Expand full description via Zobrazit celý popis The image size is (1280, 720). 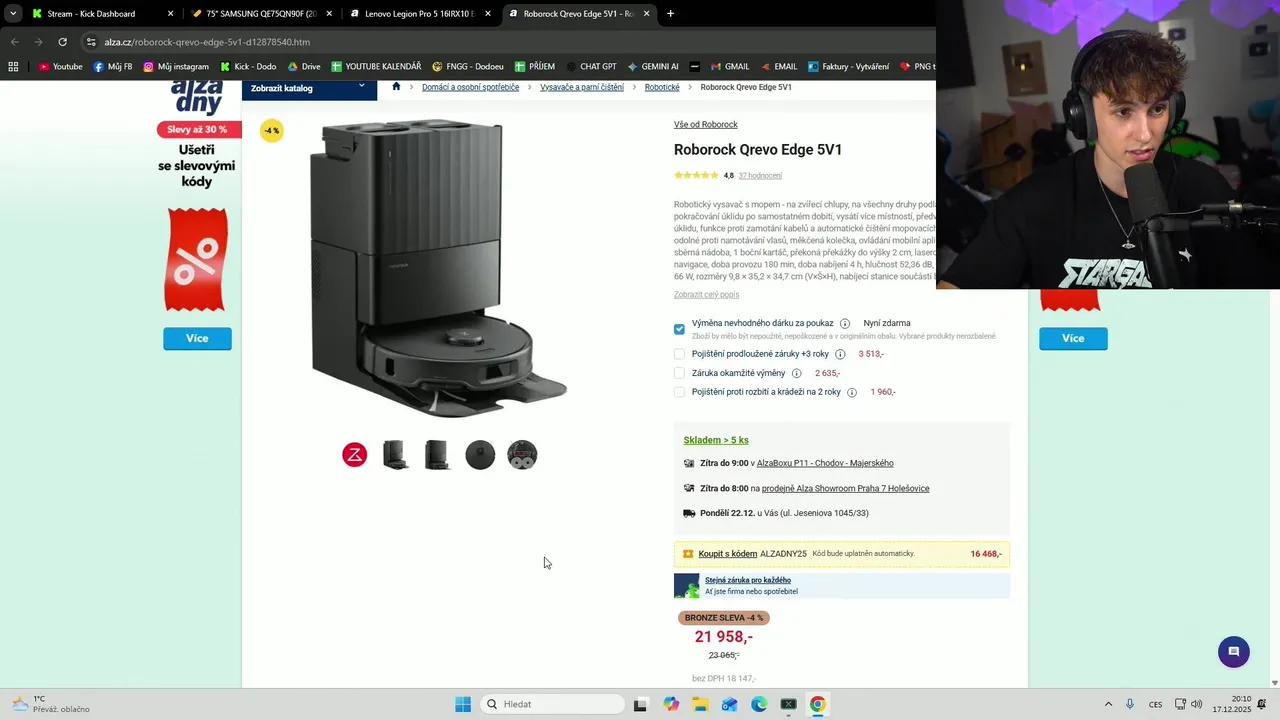click(706, 294)
